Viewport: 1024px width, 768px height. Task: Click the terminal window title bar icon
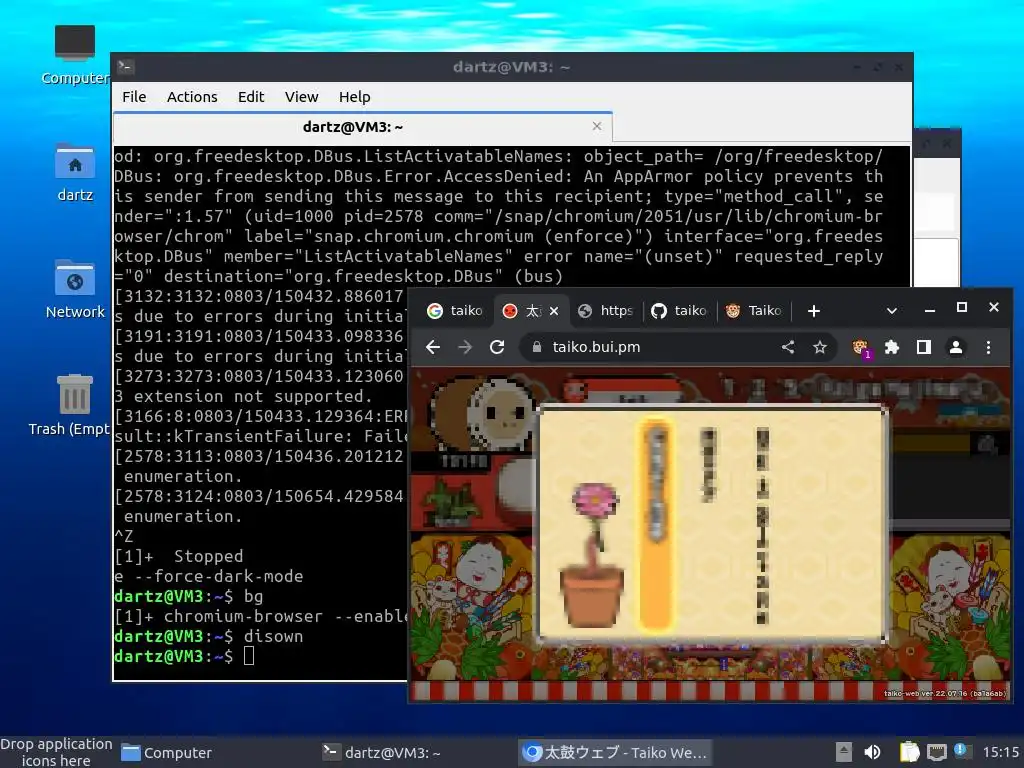(x=126, y=66)
